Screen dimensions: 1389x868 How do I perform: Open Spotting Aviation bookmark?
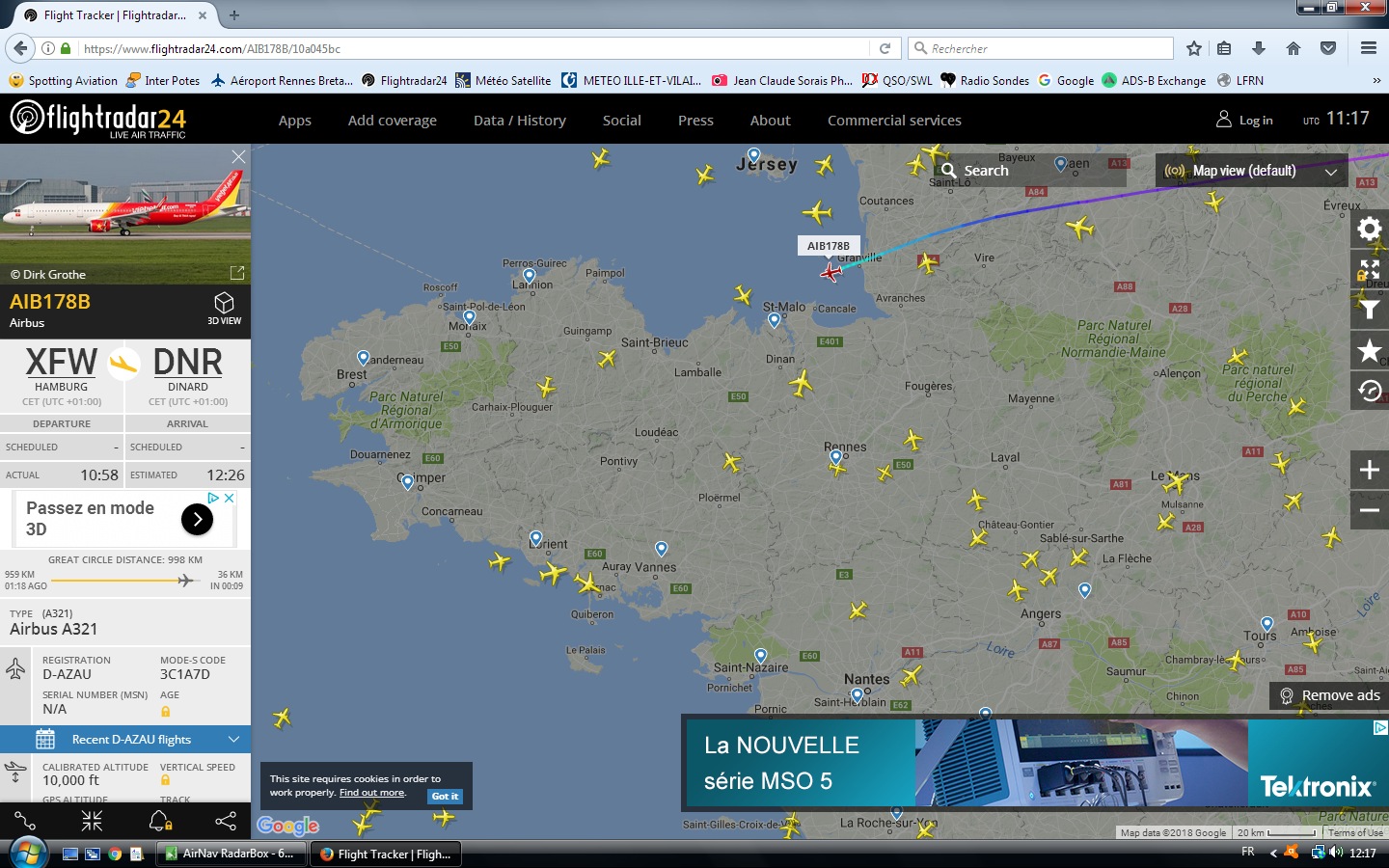click(63, 81)
